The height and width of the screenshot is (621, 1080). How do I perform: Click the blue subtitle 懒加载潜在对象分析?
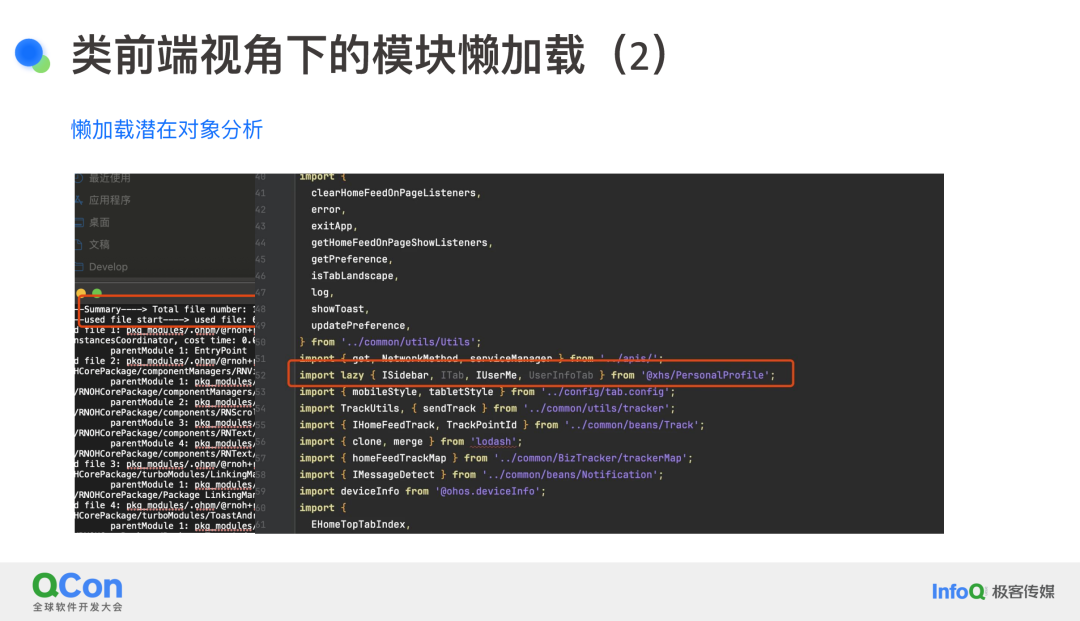click(x=167, y=129)
